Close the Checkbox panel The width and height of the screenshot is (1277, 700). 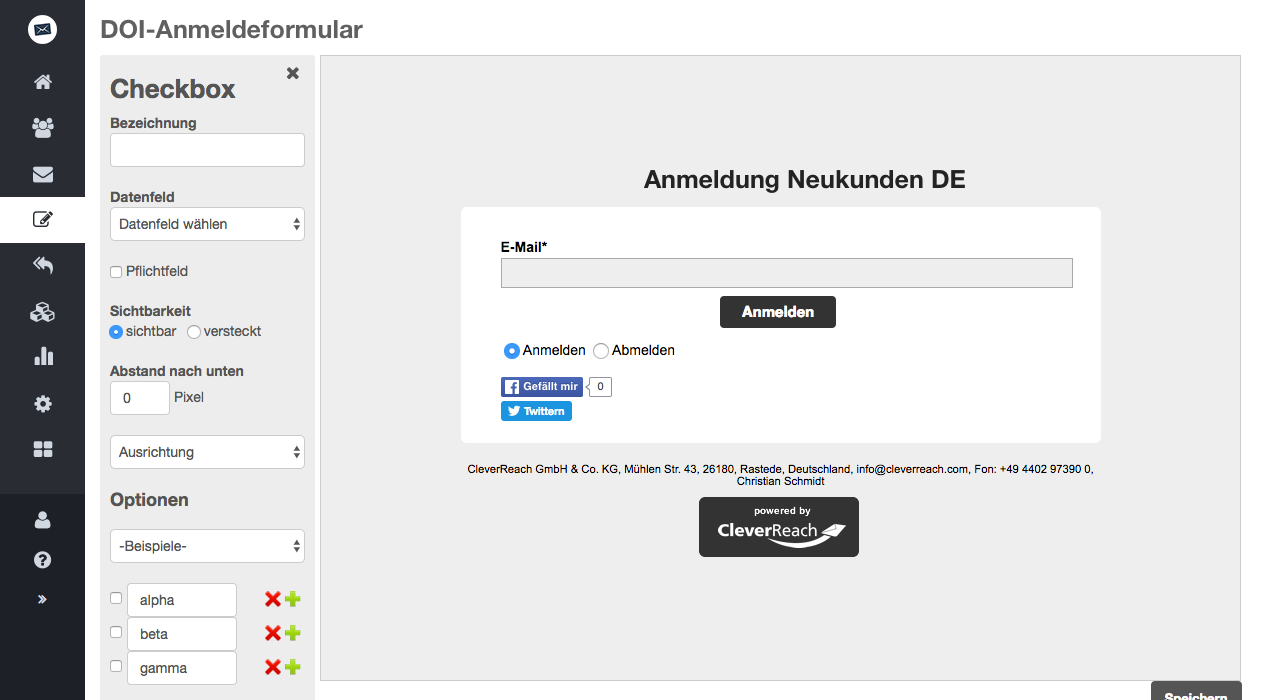292,73
